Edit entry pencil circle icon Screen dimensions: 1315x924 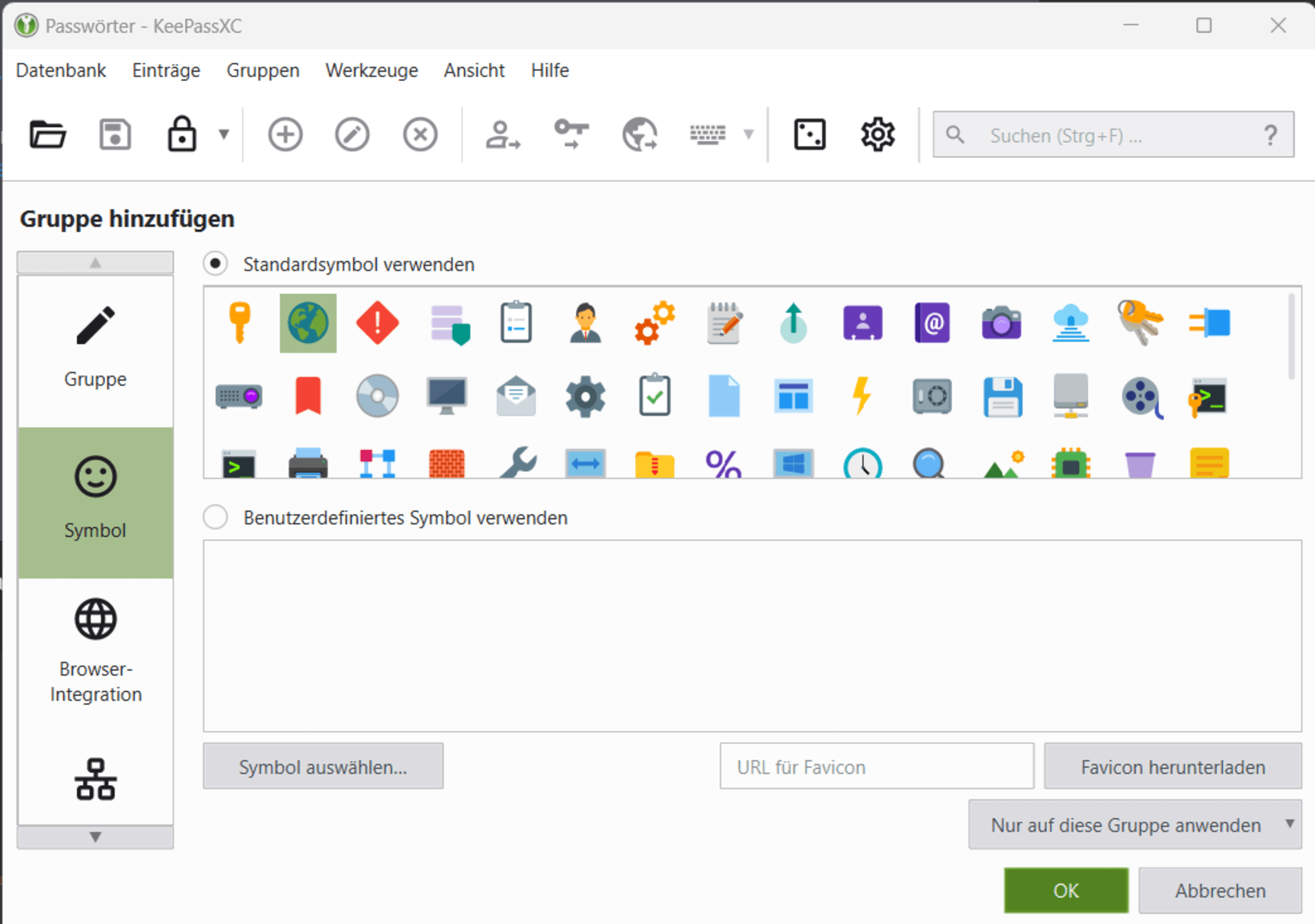[x=352, y=135]
